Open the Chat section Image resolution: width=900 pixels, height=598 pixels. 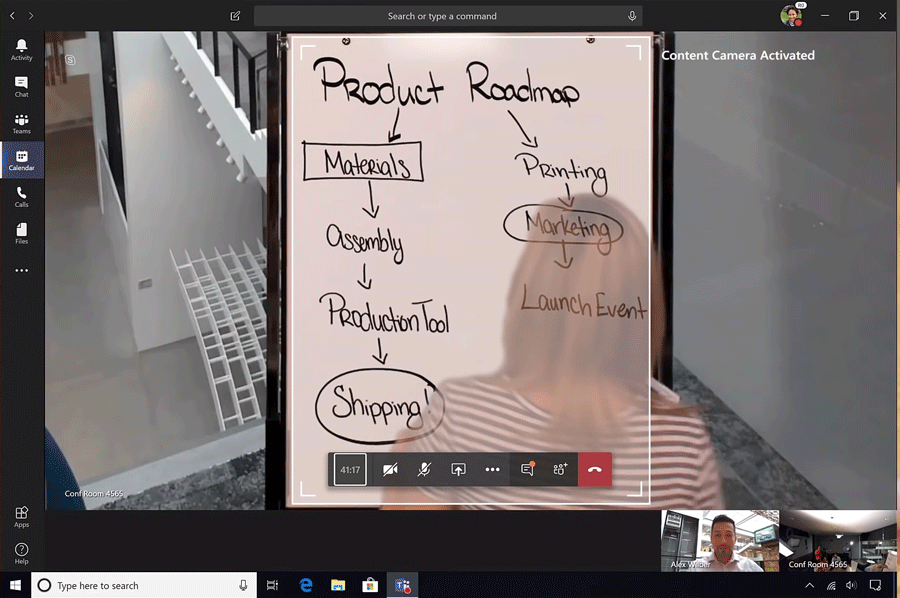[x=21, y=87]
